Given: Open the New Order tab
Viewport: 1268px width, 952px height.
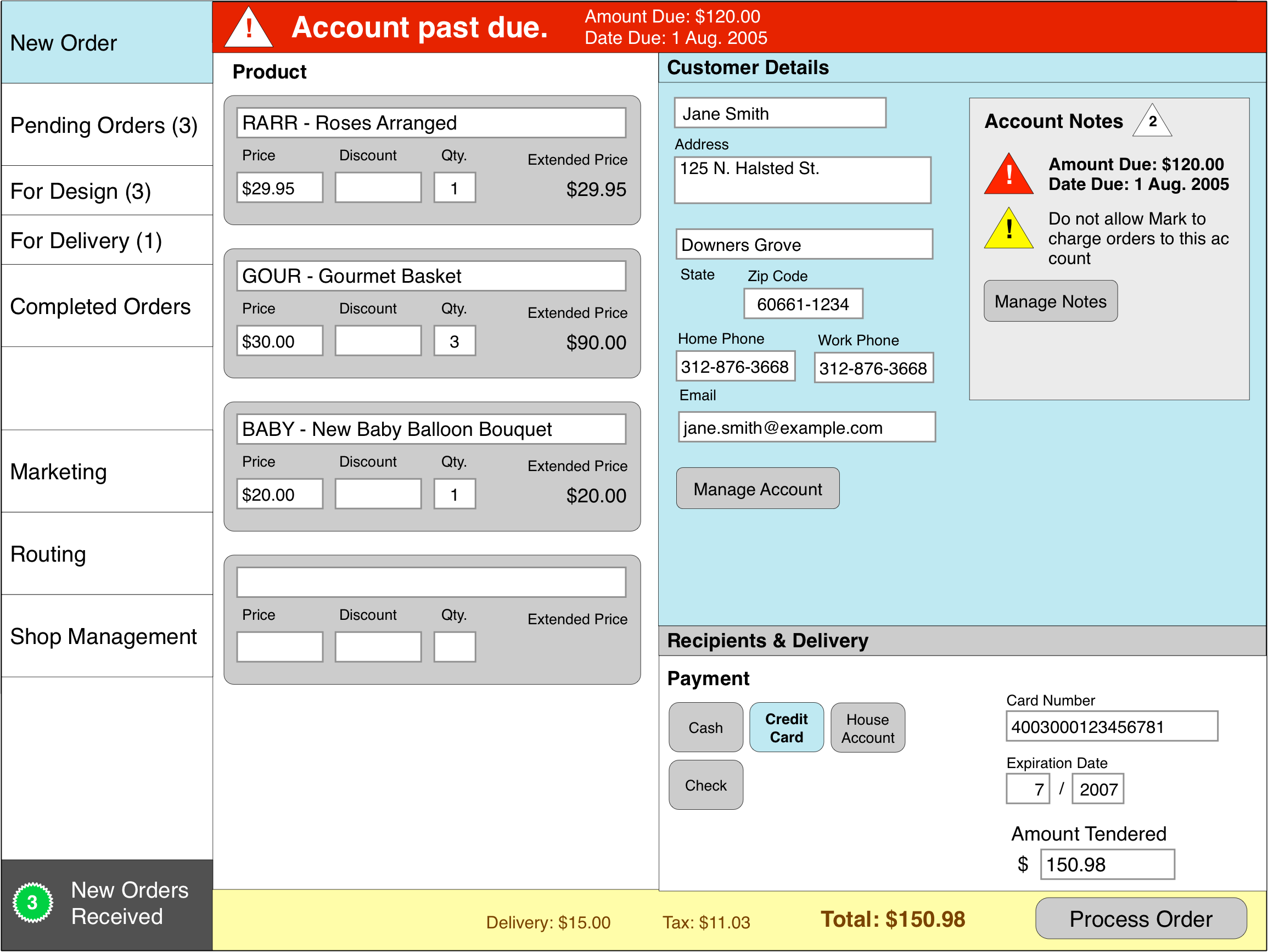Looking at the screenshot, I should click(63, 42).
